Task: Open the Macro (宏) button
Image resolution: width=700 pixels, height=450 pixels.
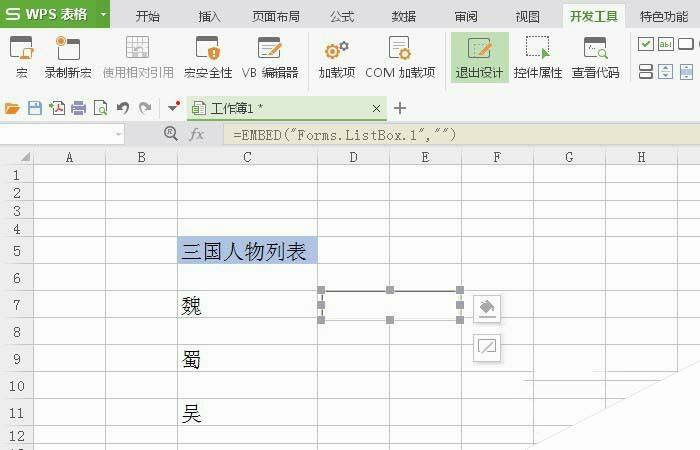Action: (x=21, y=57)
